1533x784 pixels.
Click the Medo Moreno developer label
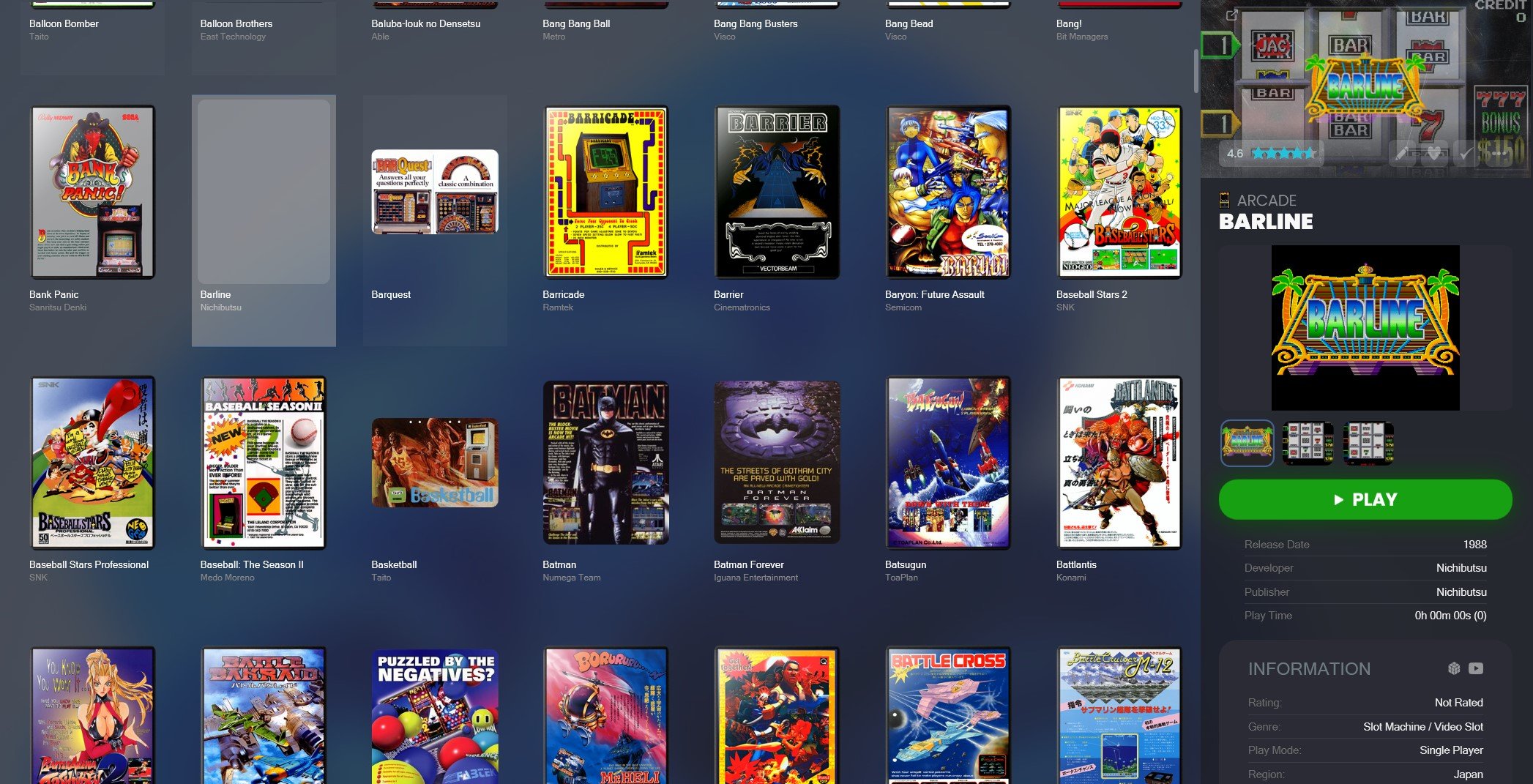(228, 578)
